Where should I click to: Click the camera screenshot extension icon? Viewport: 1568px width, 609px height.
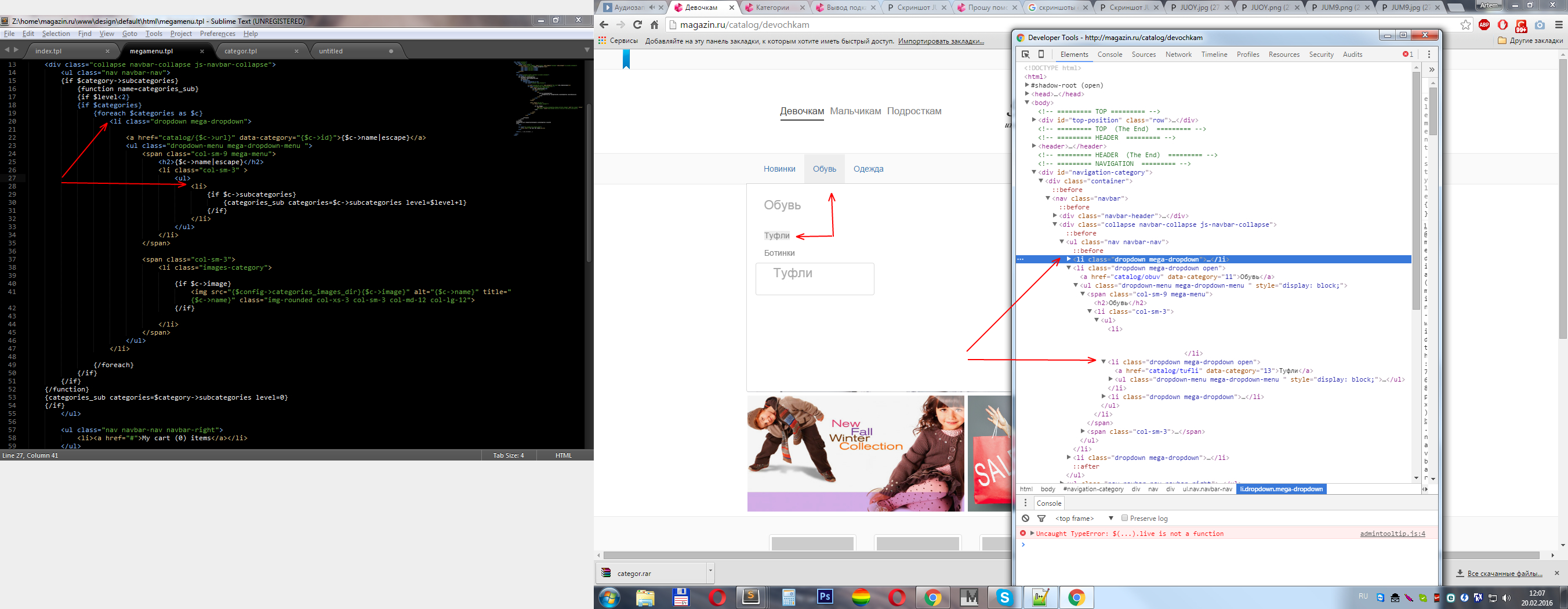pos(1540,25)
